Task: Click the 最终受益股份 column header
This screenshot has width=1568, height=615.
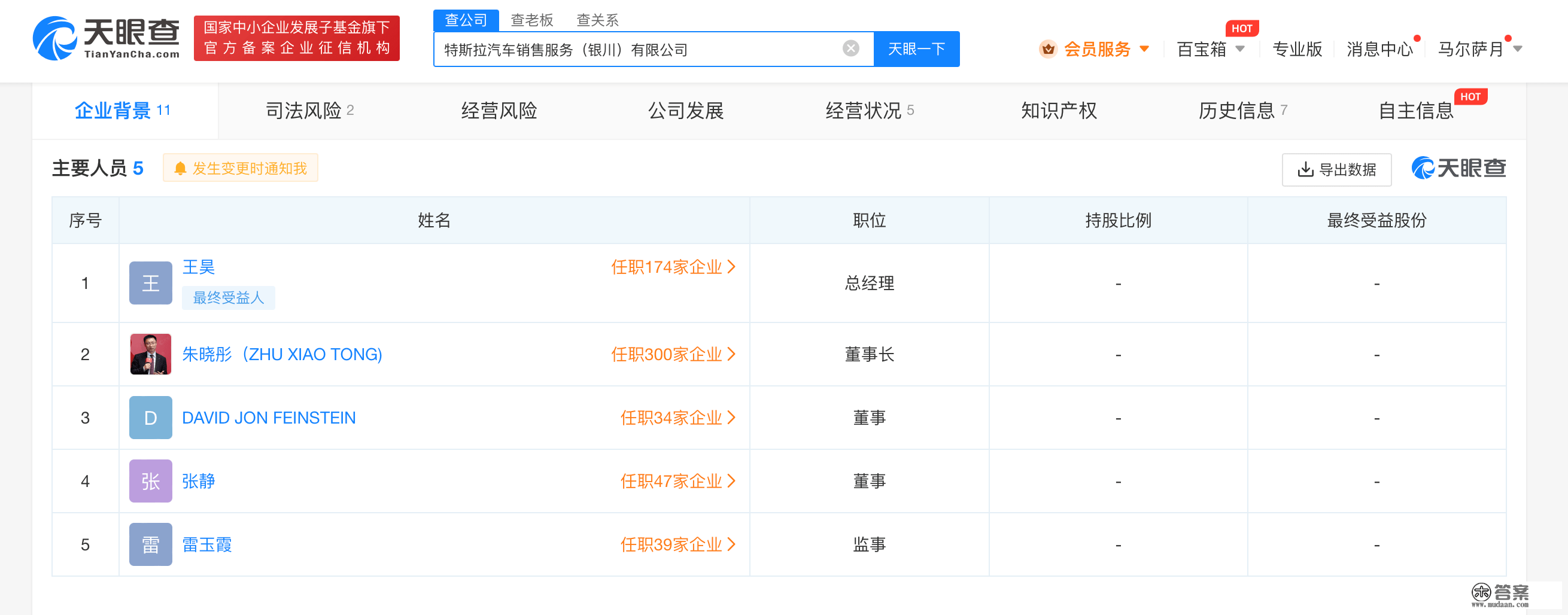Action: point(1377,220)
